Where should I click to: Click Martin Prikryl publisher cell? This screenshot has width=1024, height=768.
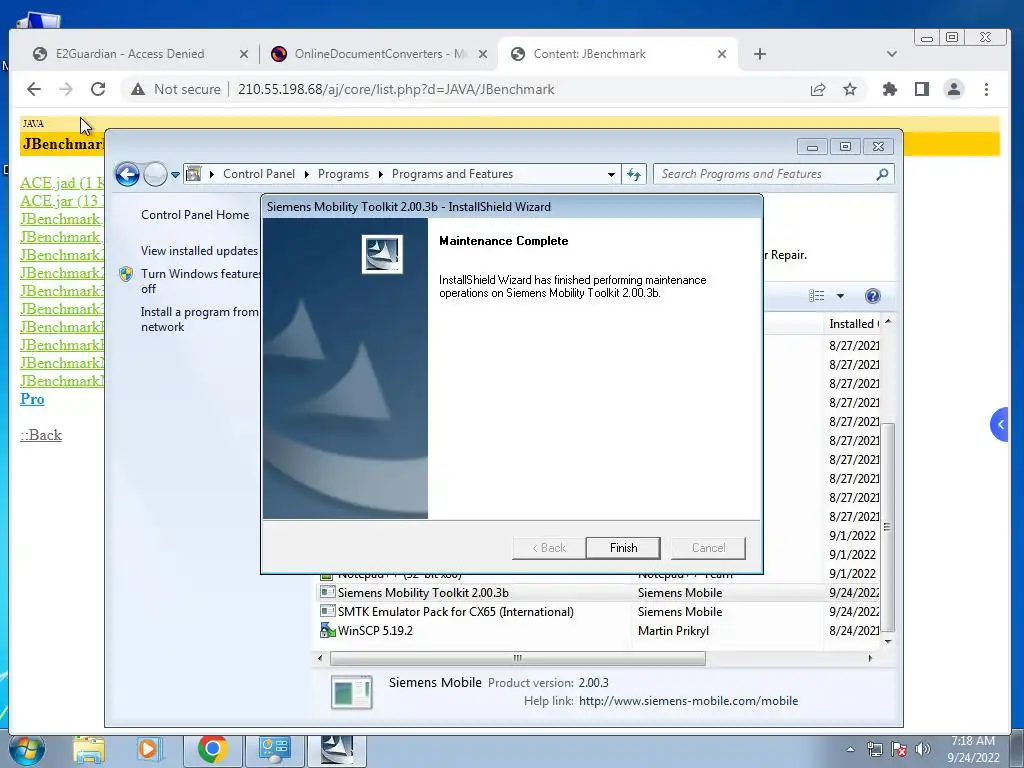[673, 631]
